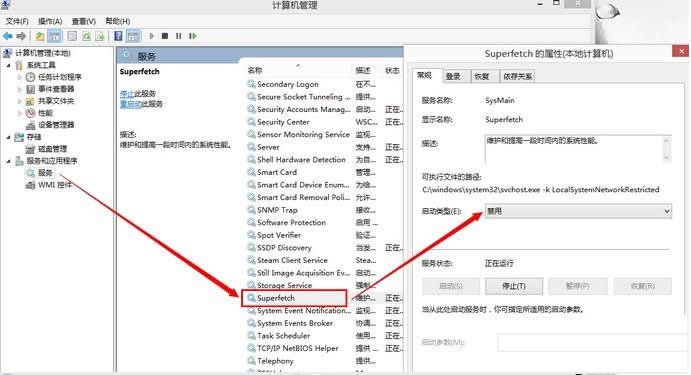
Task: Click the 重启动 this service link
Action: coord(130,104)
